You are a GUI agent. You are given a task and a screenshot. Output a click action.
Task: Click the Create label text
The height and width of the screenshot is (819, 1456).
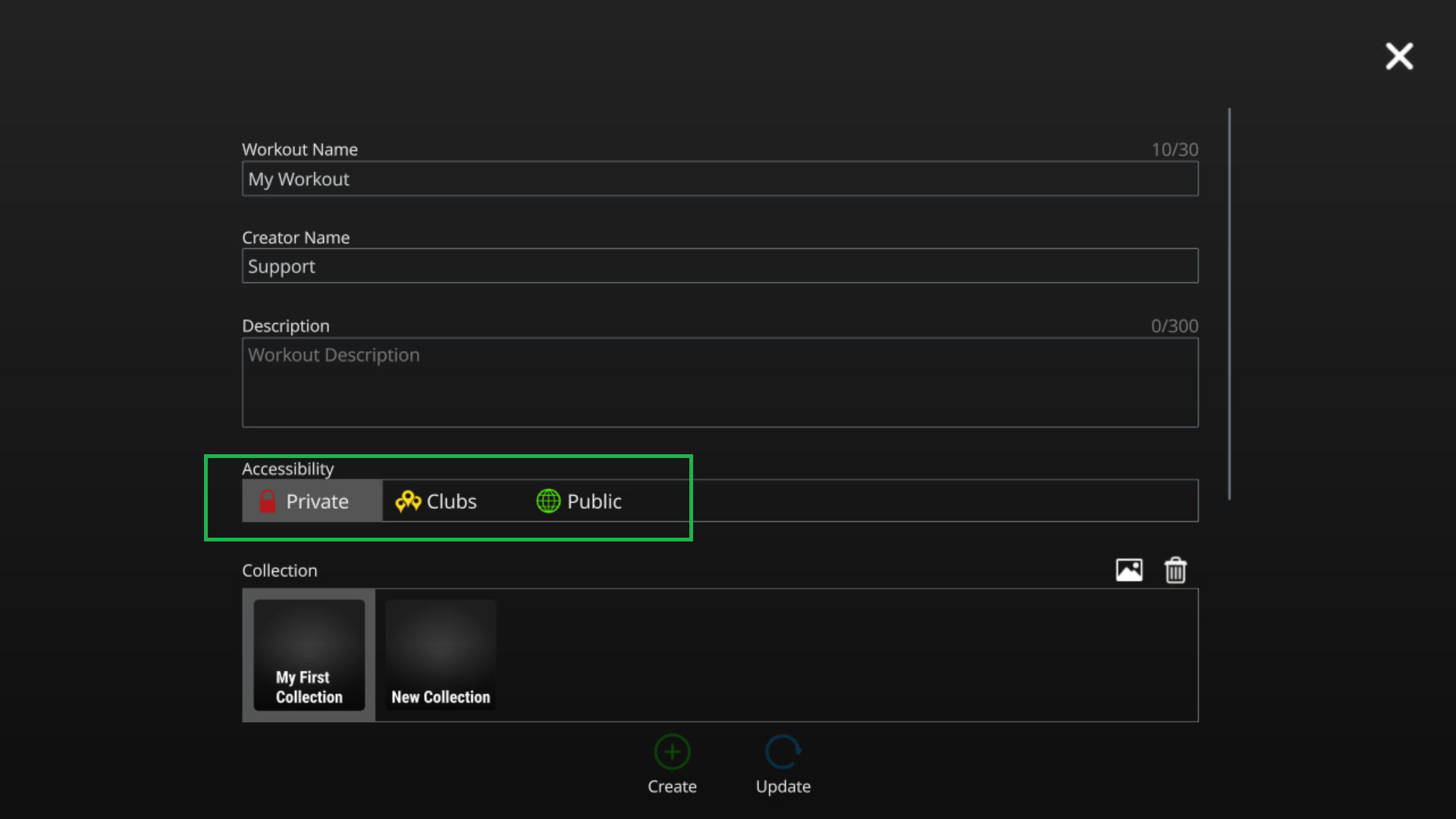point(672,786)
